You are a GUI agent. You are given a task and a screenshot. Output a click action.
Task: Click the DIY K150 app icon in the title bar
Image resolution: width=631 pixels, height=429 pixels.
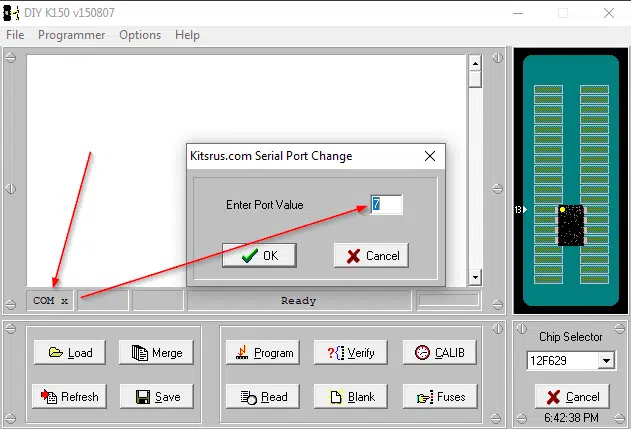11,13
